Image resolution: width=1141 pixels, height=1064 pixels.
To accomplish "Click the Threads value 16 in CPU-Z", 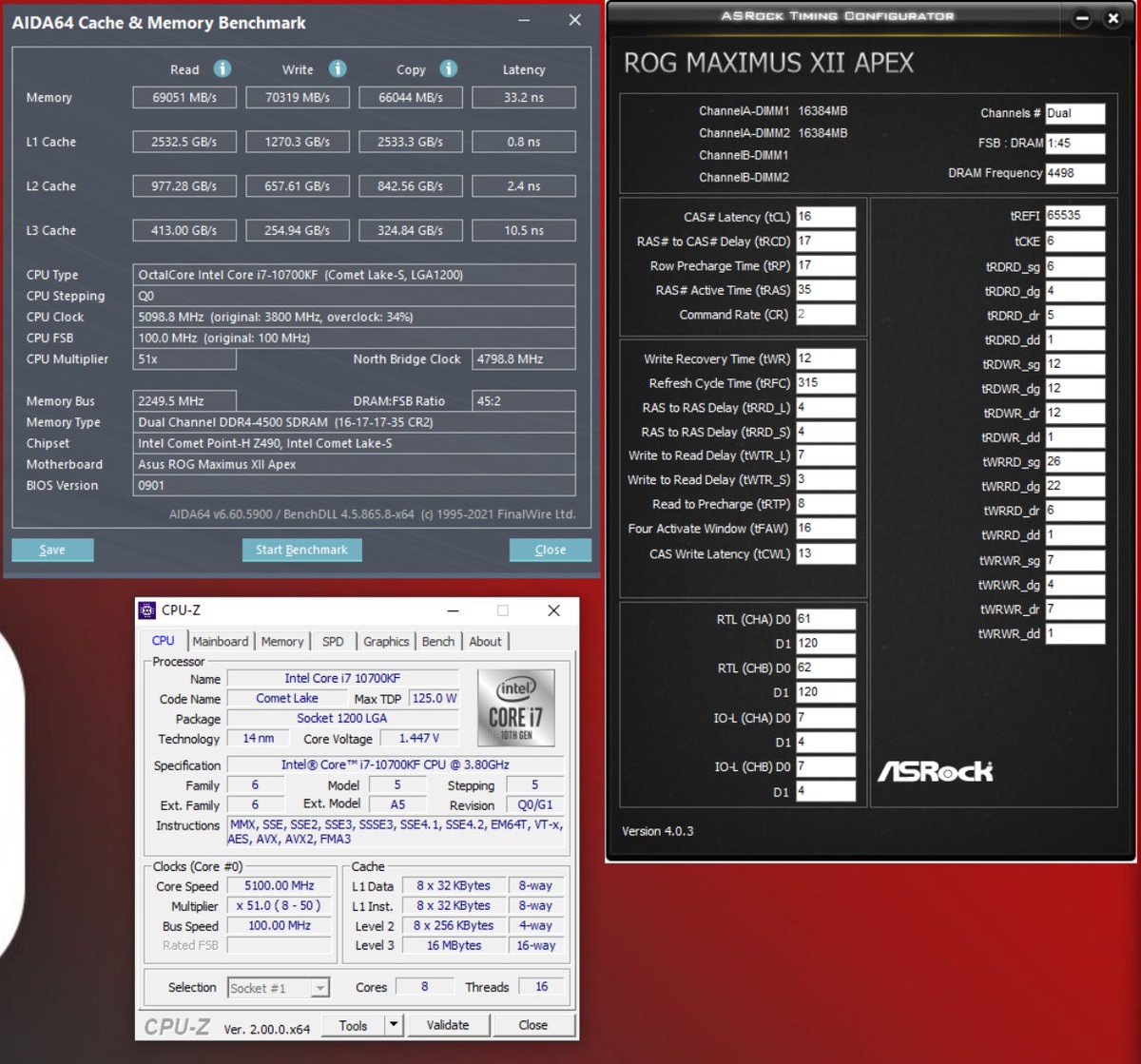I will click(x=541, y=987).
